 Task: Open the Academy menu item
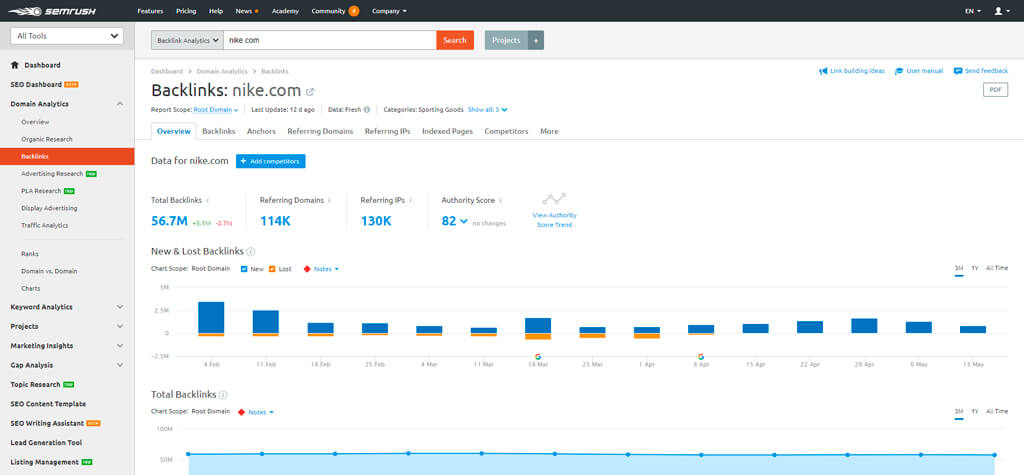click(285, 11)
